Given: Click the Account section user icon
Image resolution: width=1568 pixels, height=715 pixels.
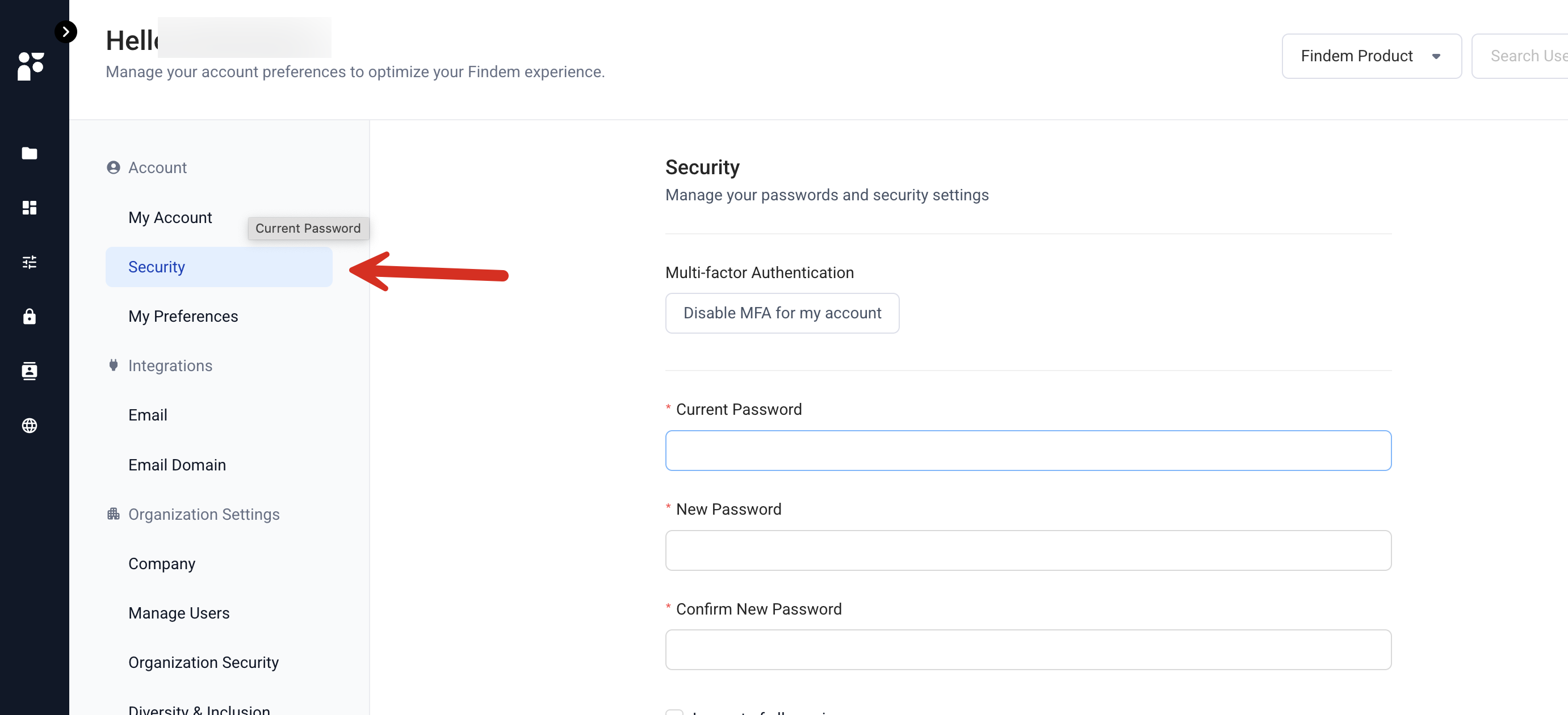Looking at the screenshot, I should [x=113, y=167].
